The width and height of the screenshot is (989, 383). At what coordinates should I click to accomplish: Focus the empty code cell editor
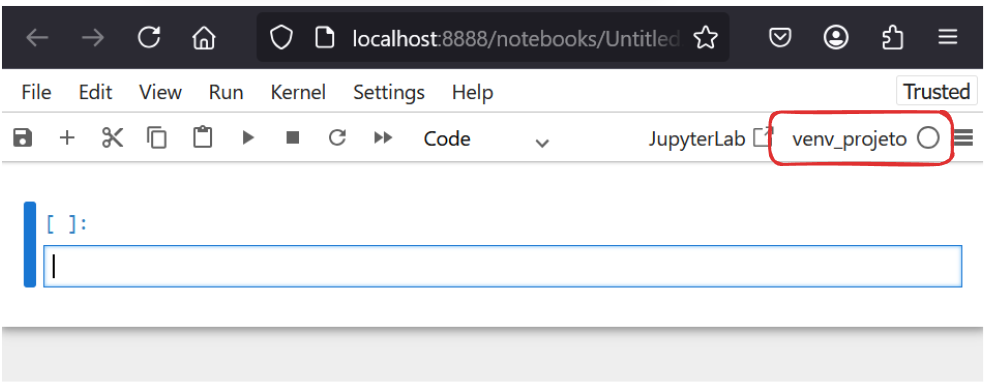503,266
